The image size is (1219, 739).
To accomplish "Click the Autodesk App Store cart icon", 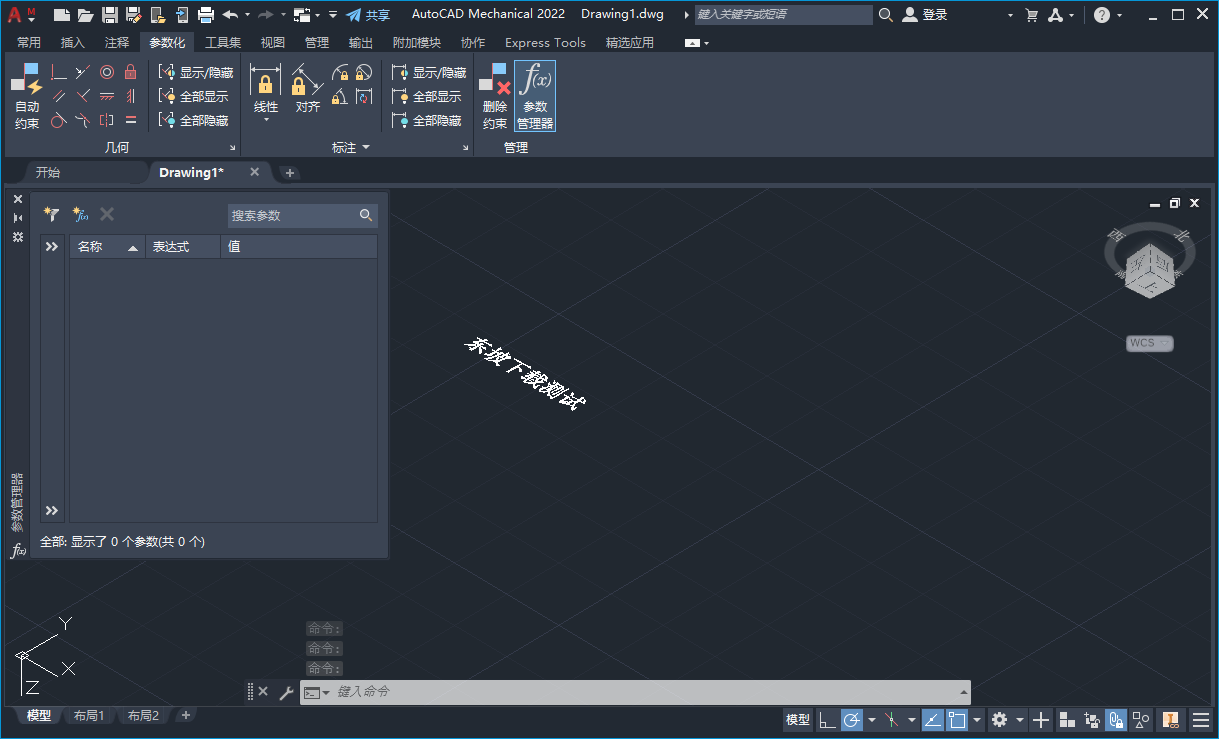I will coord(1032,15).
